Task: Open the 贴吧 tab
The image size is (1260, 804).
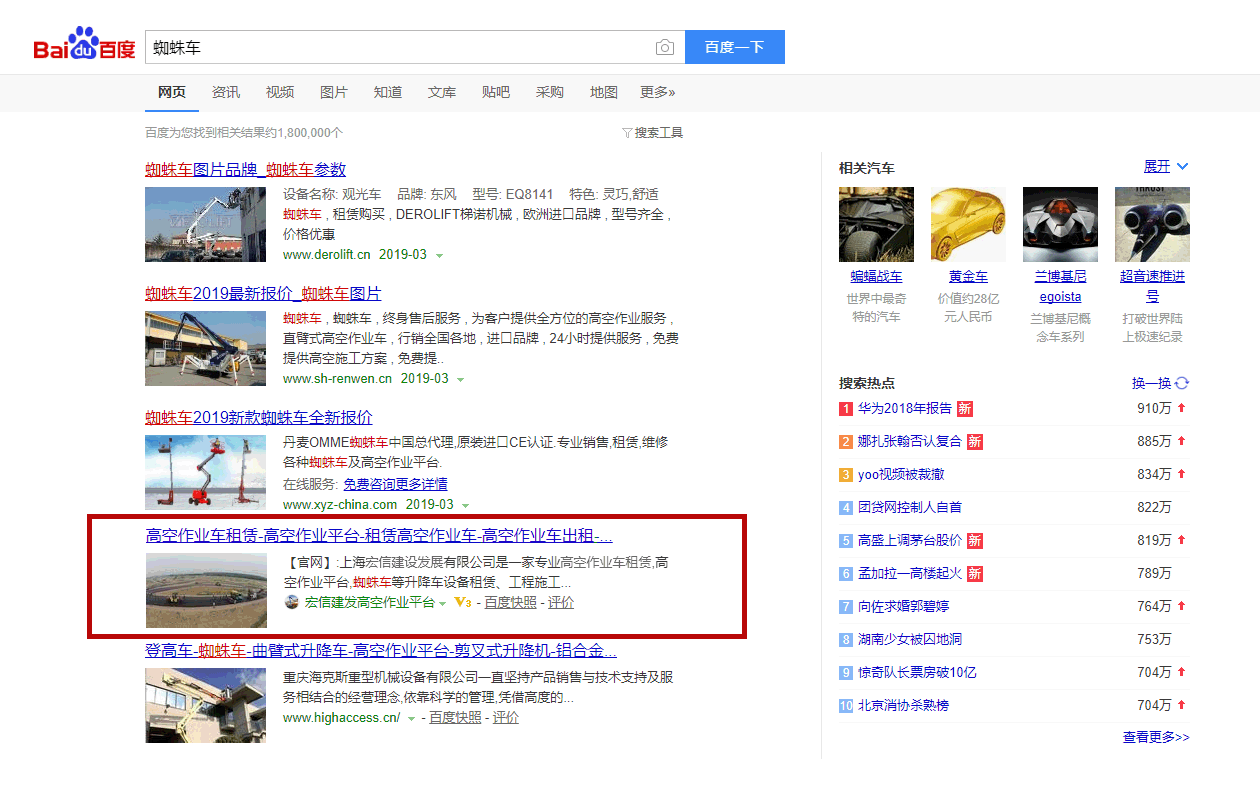Action: coord(496,92)
